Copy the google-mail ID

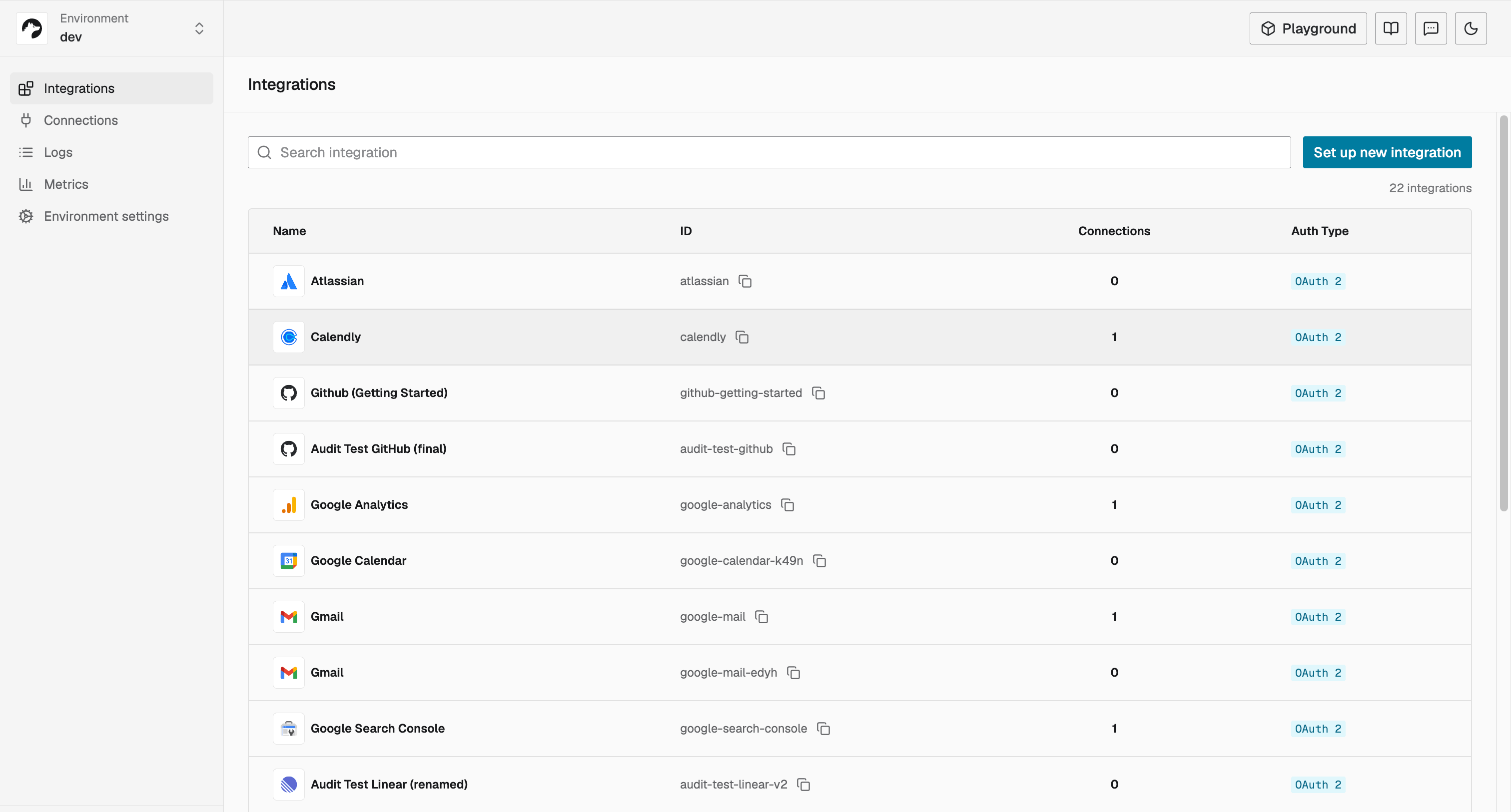[x=761, y=617]
